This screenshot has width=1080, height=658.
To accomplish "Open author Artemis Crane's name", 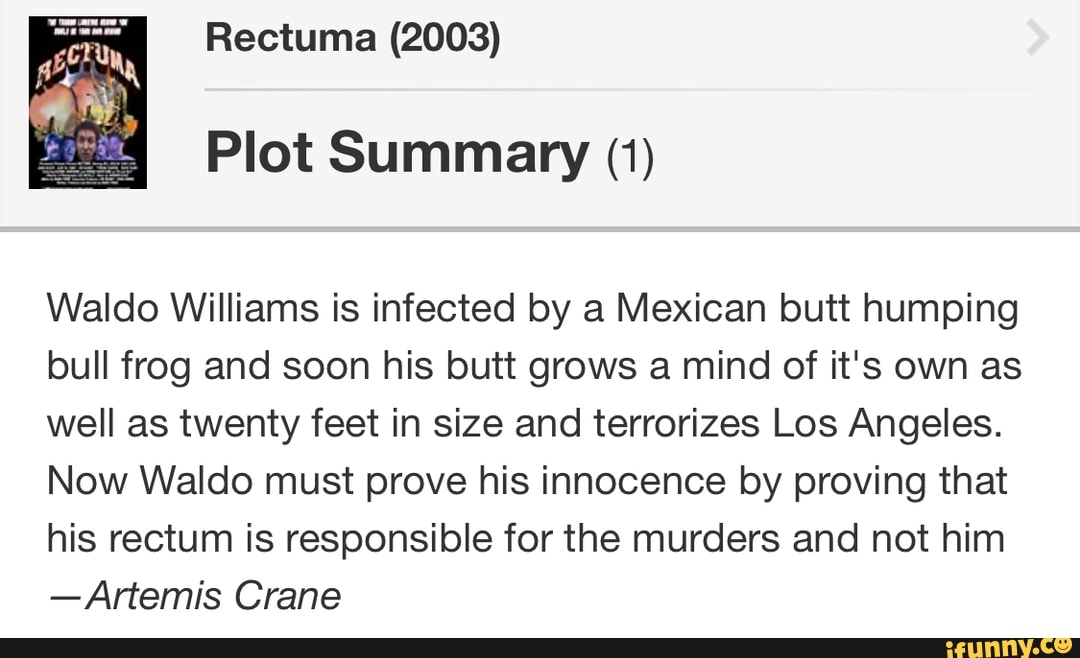I will pos(214,596).
